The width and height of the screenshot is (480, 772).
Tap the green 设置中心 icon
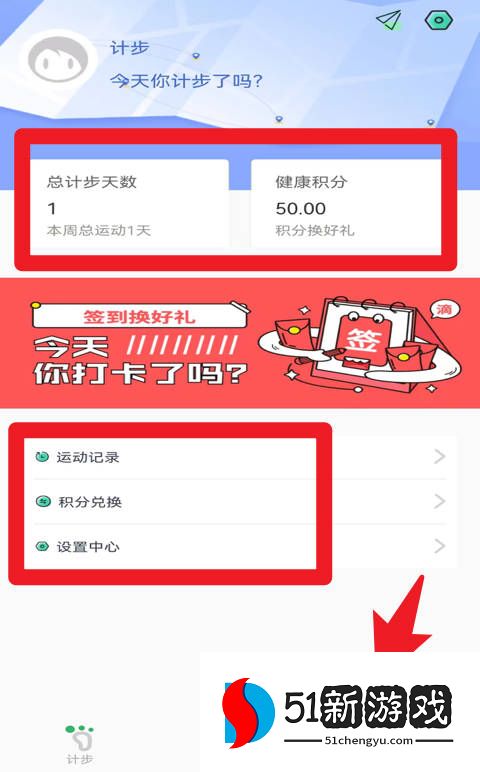(x=42, y=547)
